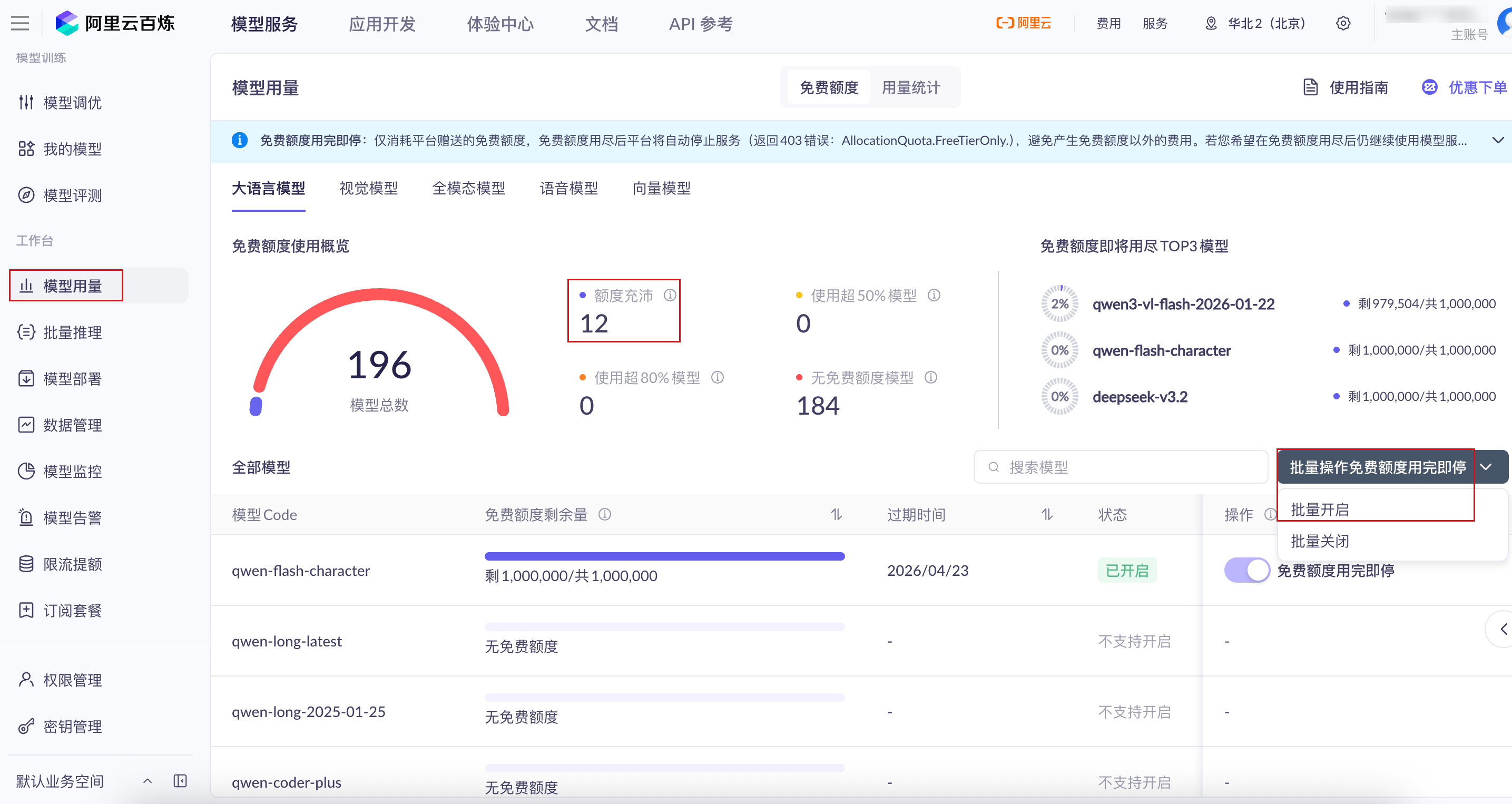
Task: Select 批量开启 from the dropdown
Action: (x=1320, y=509)
